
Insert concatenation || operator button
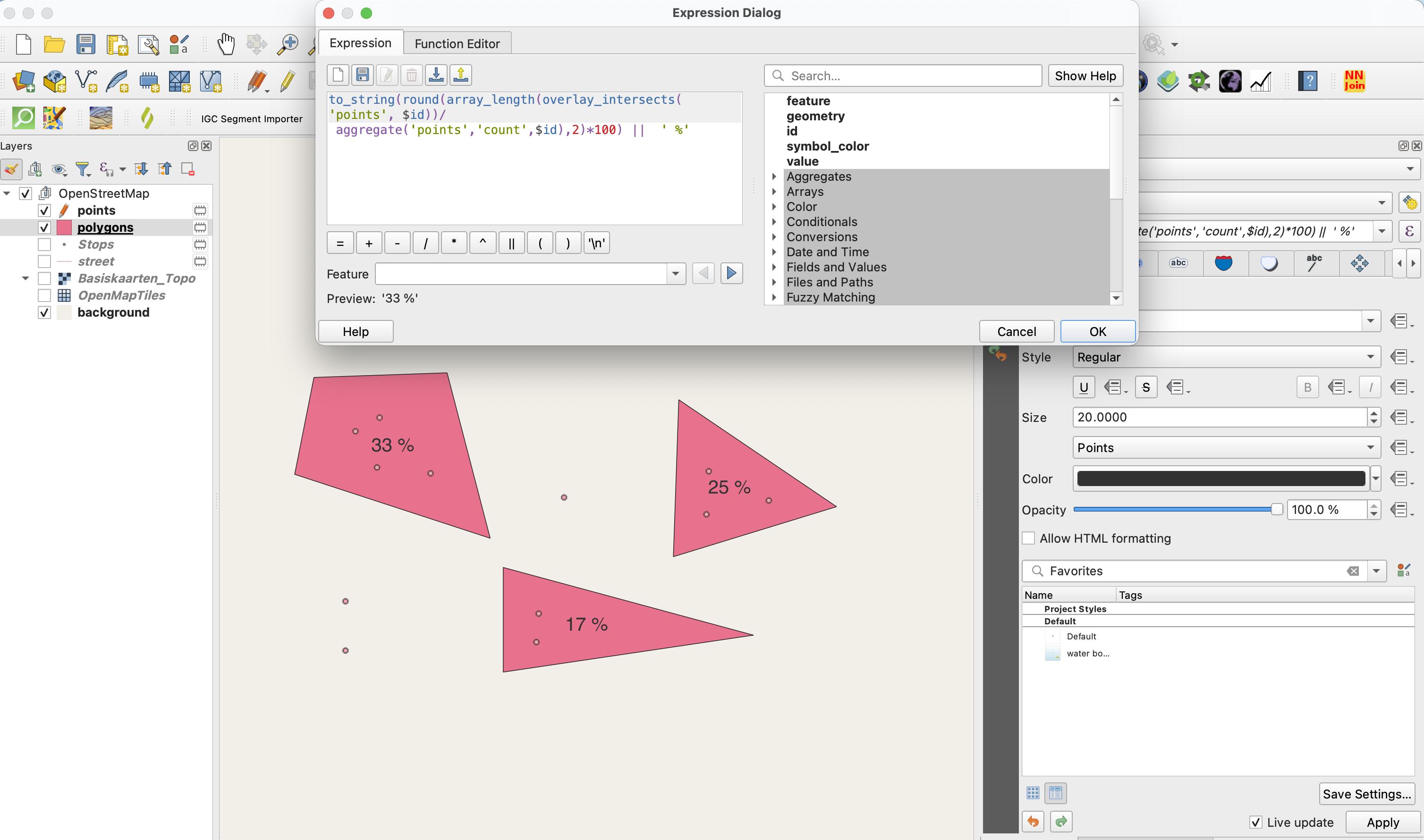(512, 244)
